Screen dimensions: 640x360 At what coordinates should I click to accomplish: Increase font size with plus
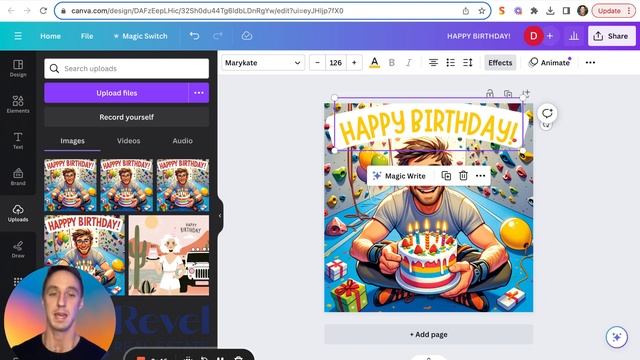[x=354, y=62]
